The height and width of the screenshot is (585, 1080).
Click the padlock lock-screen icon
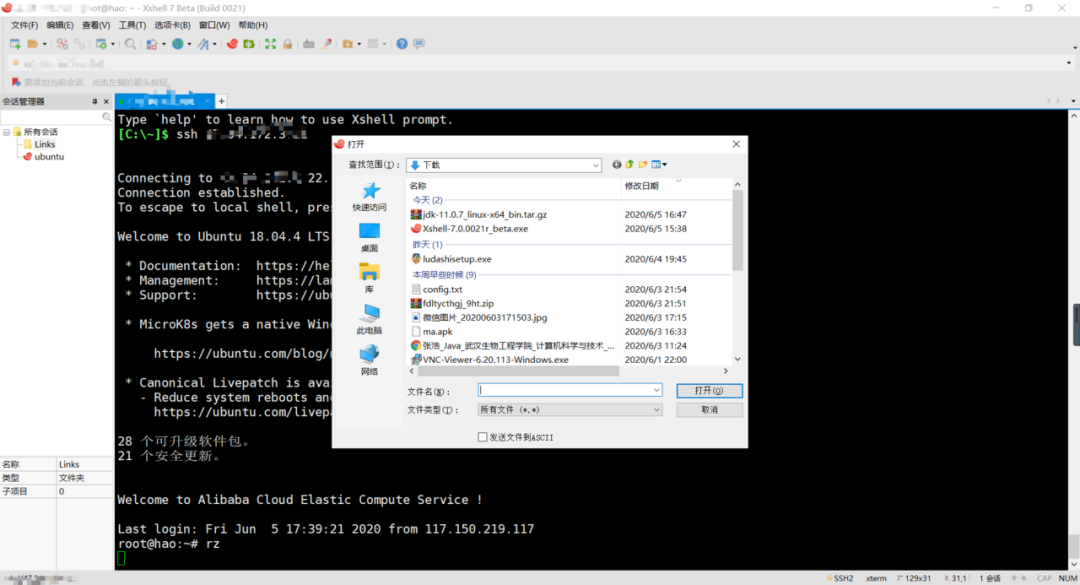pyautogui.click(x=287, y=44)
